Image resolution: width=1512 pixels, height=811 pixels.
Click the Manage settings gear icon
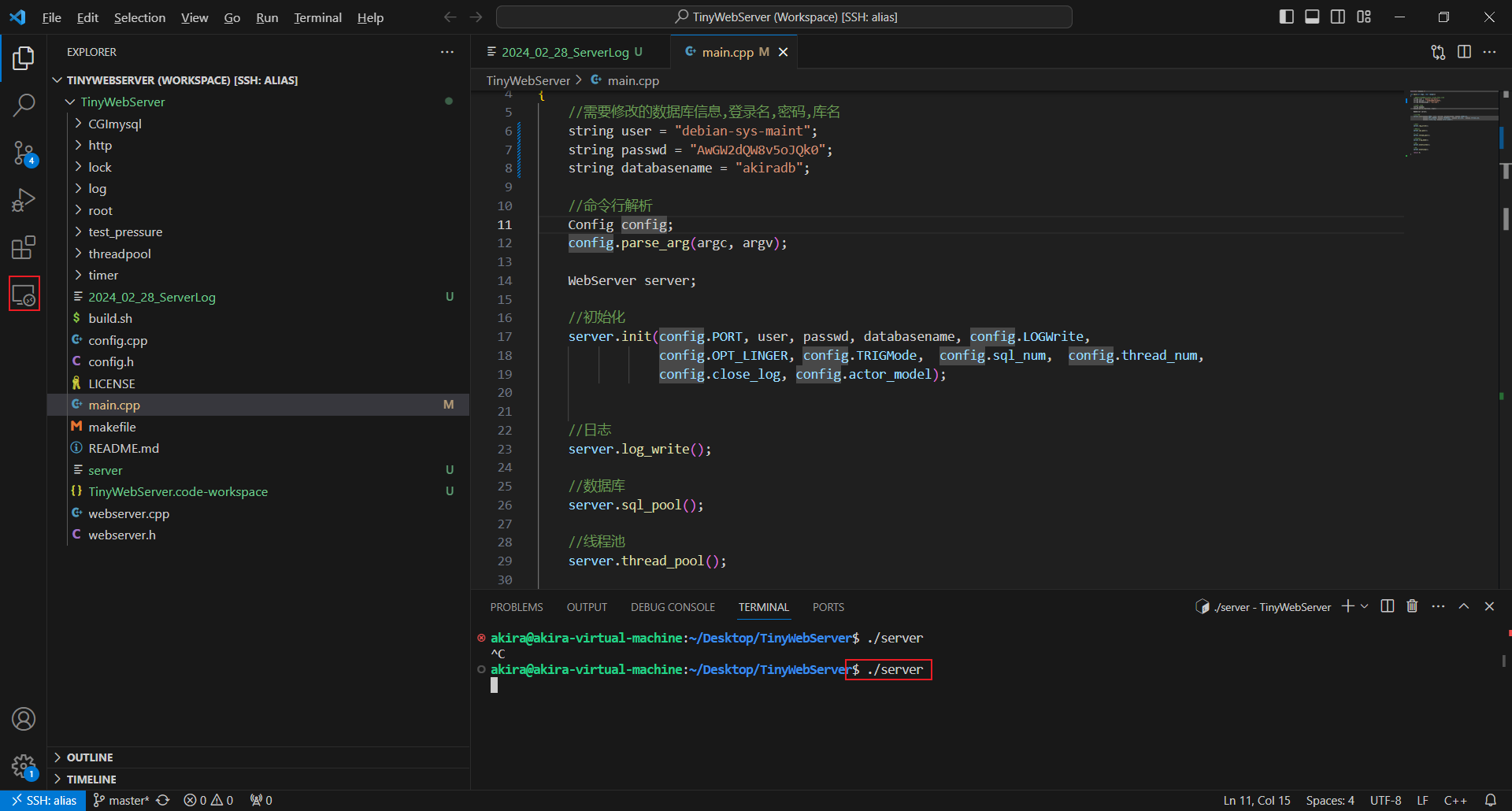click(24, 765)
